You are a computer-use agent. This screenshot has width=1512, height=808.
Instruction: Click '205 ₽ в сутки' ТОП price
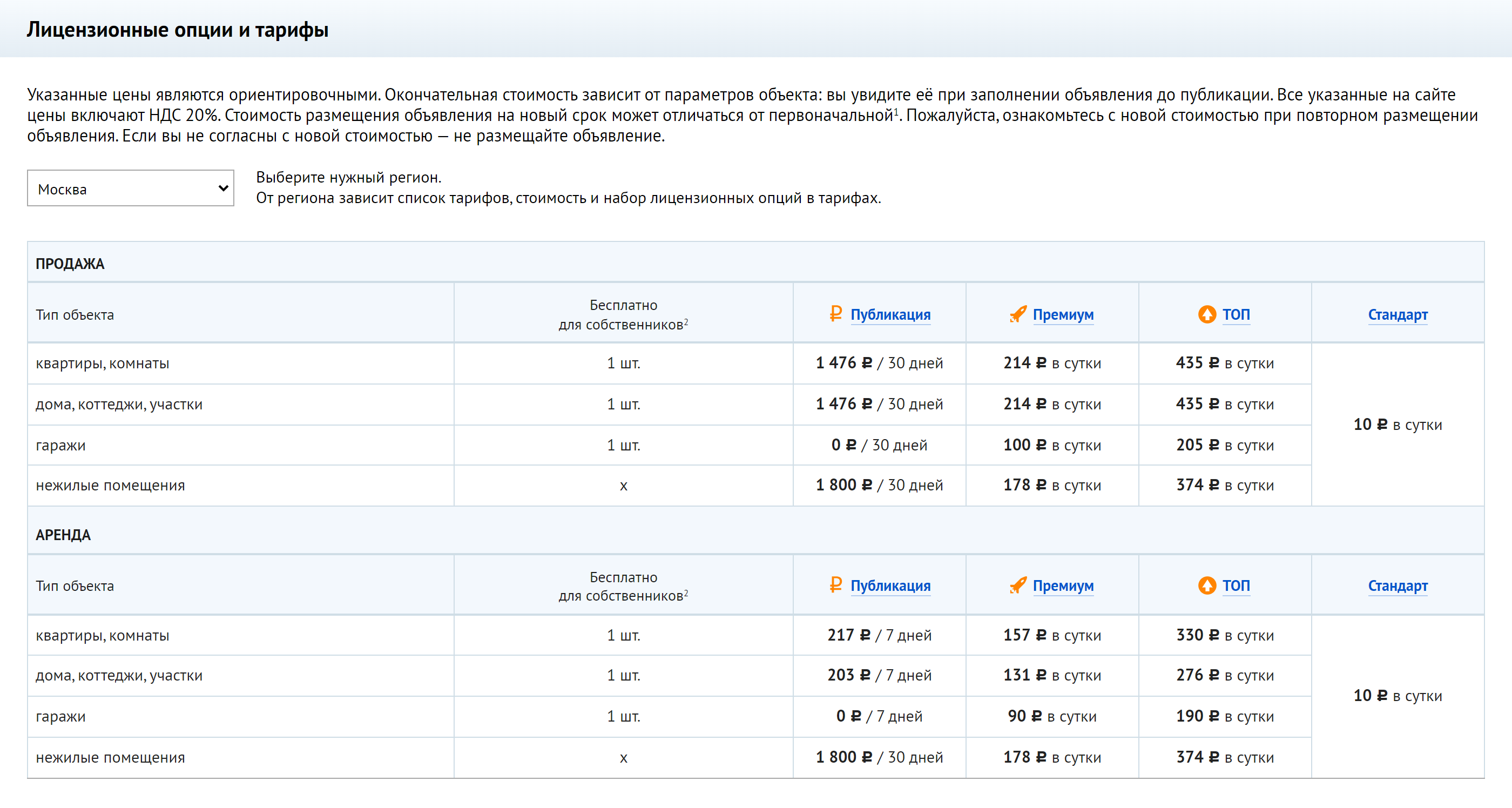tap(1225, 445)
